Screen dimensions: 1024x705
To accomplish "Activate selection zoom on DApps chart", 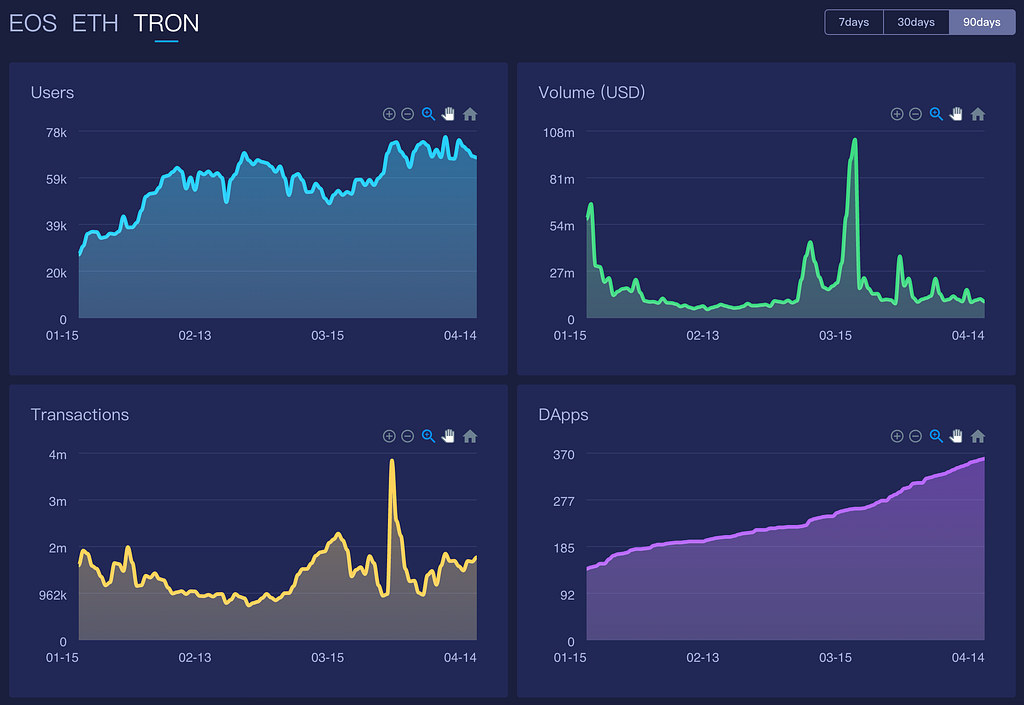I will click(x=936, y=436).
